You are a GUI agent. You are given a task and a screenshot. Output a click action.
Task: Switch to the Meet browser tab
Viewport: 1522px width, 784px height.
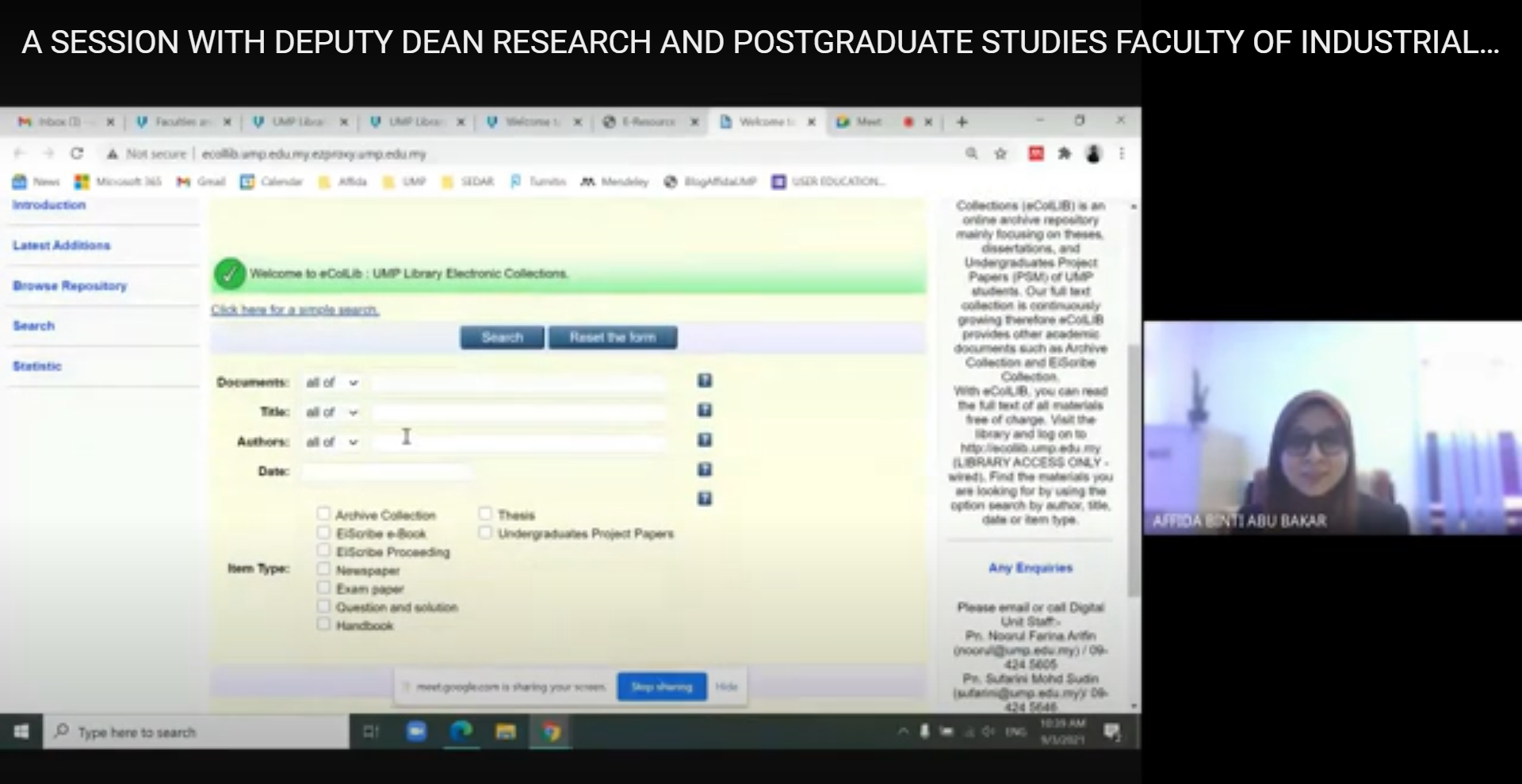[884, 122]
